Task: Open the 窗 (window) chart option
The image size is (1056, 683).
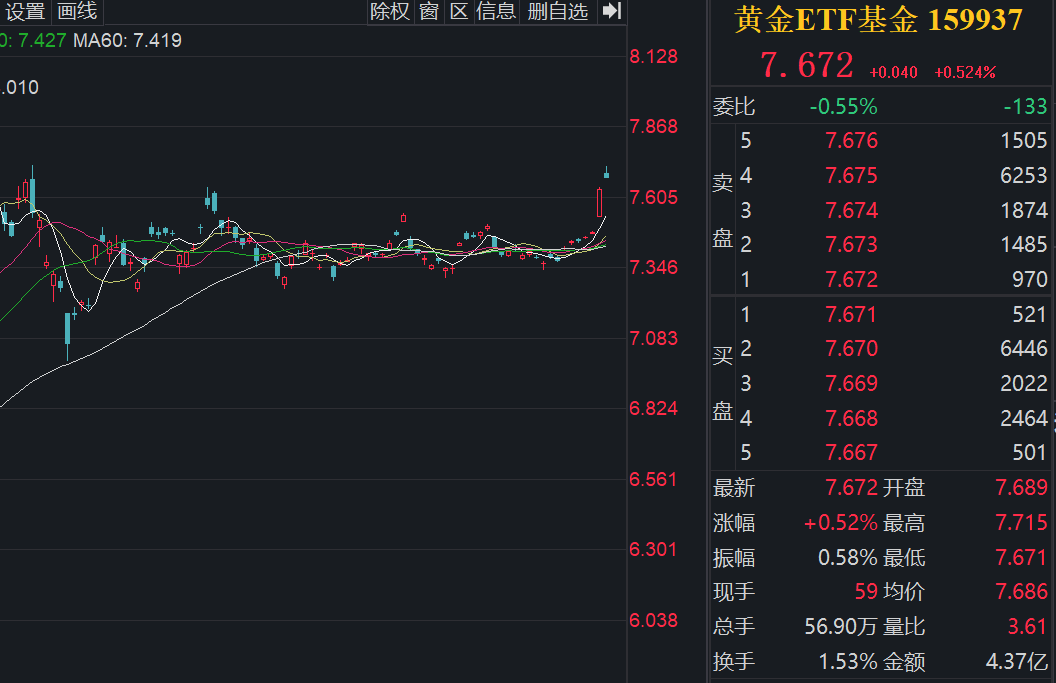Action: (x=429, y=11)
